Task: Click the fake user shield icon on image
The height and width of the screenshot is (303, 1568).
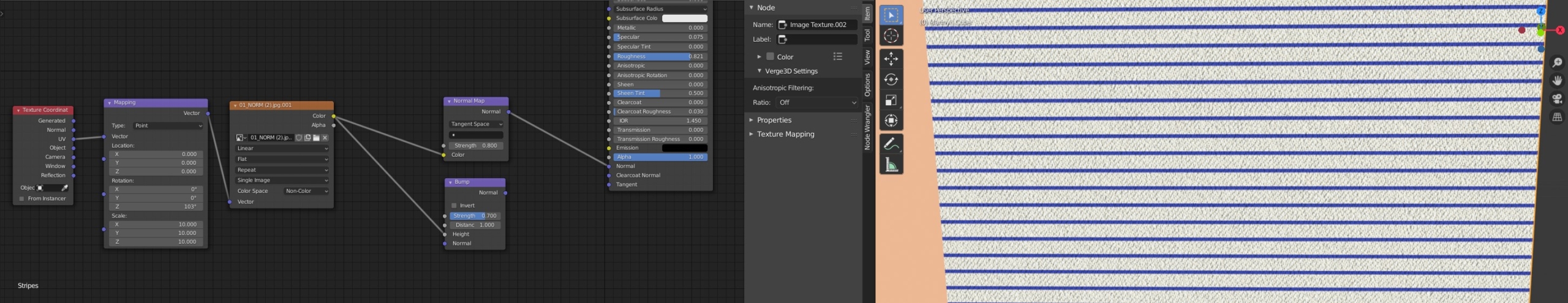Action: click(x=299, y=138)
